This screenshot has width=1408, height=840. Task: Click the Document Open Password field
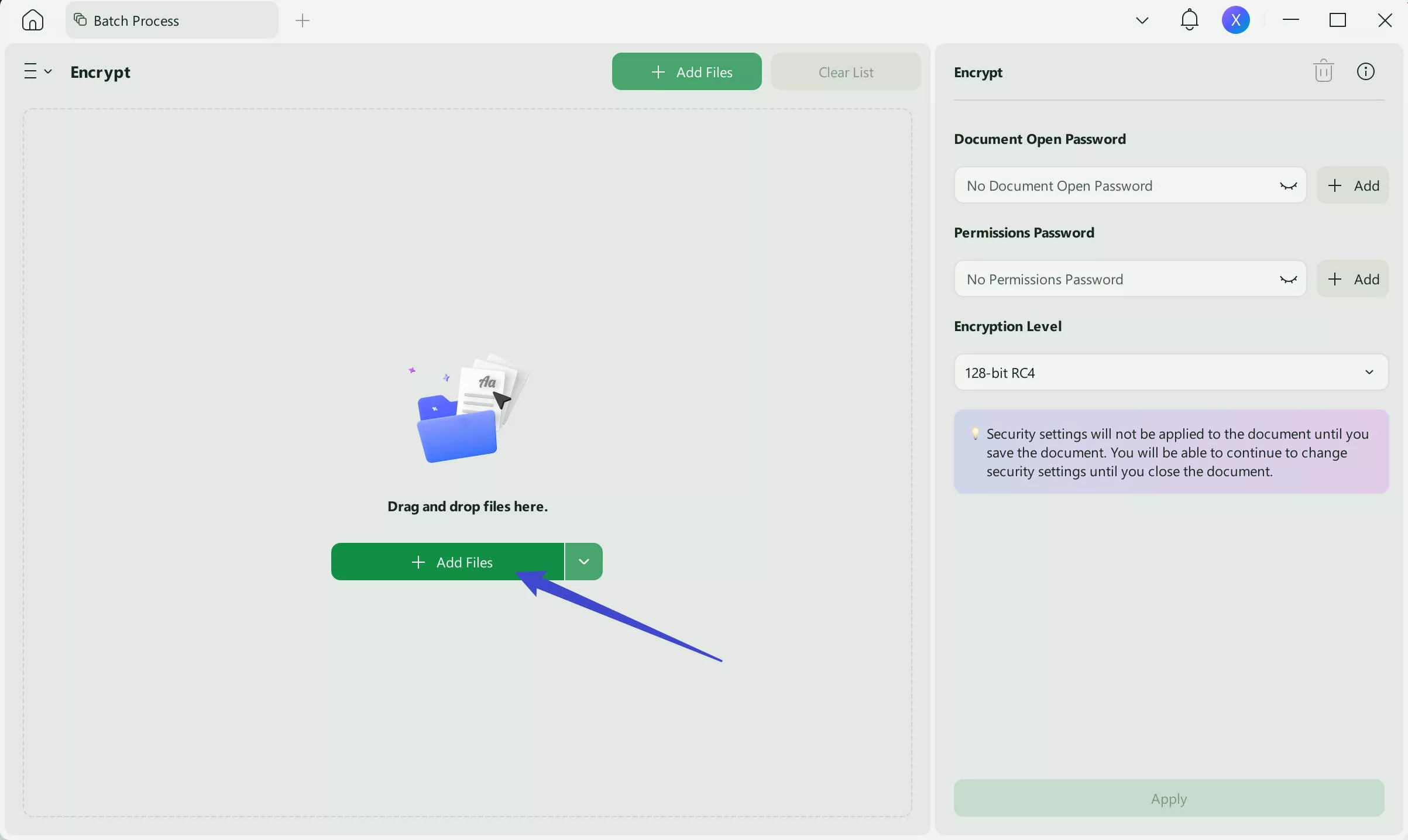[x=1112, y=186]
